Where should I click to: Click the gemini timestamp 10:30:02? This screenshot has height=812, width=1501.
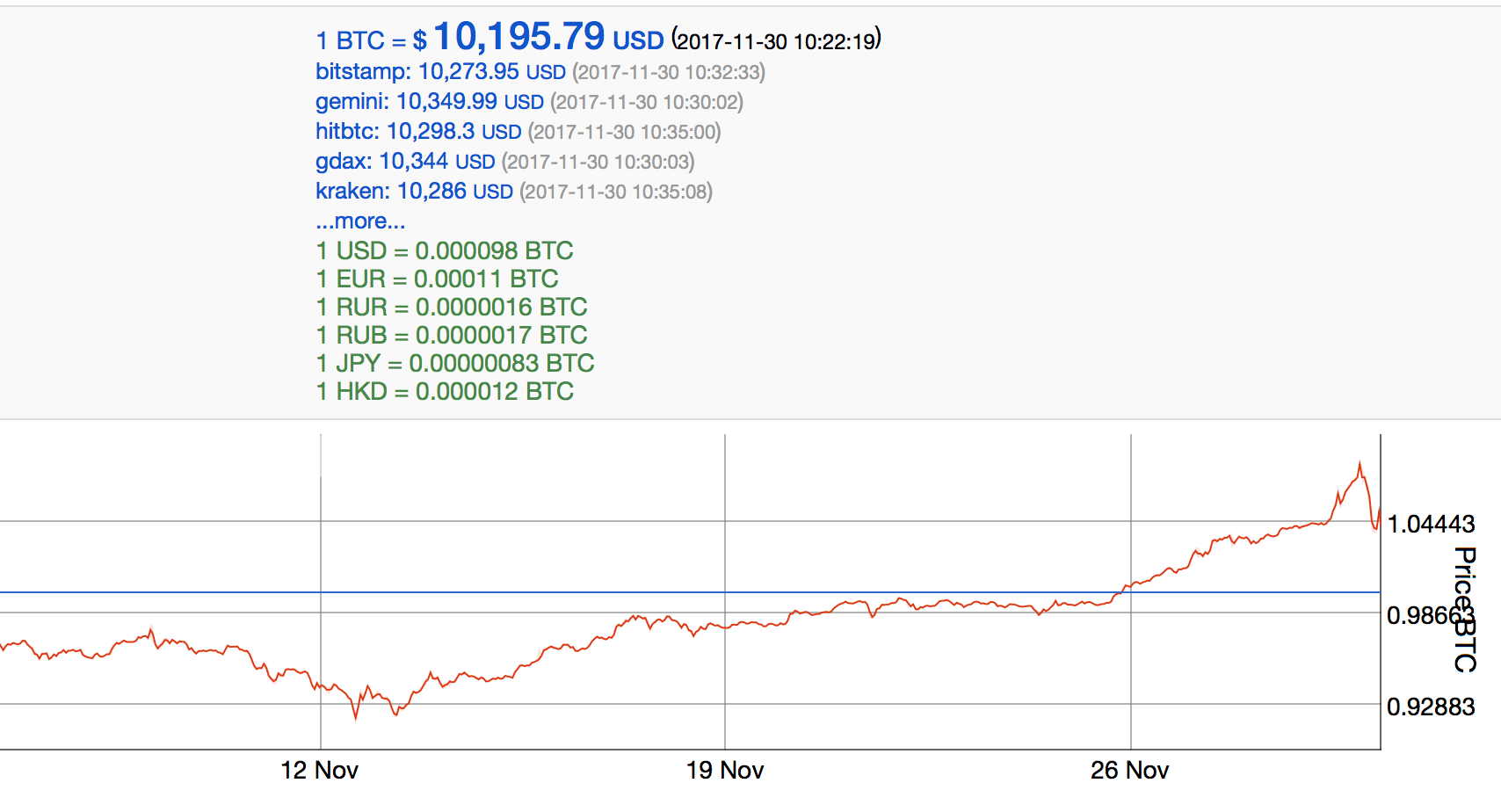tap(647, 103)
